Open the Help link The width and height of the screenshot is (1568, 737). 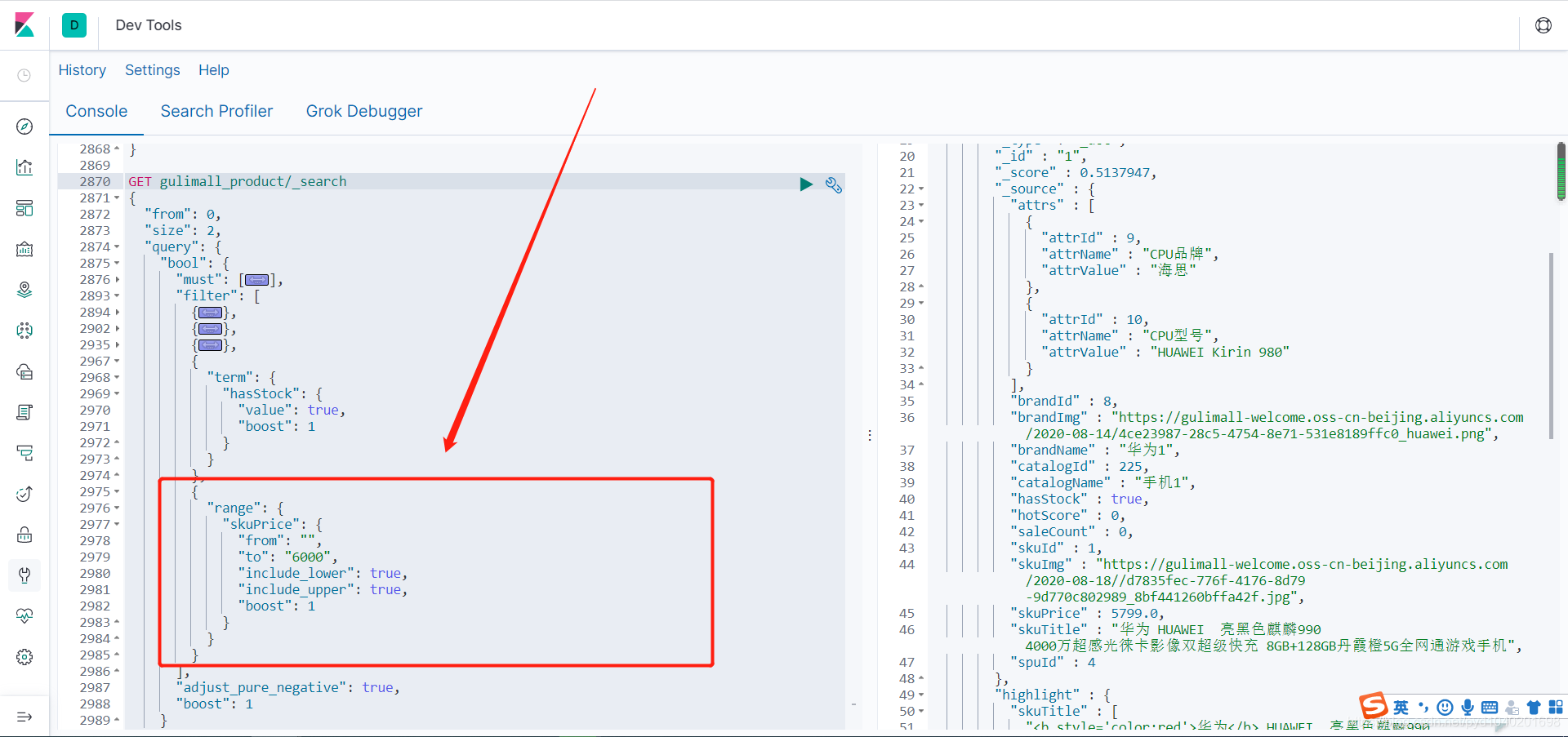[214, 70]
